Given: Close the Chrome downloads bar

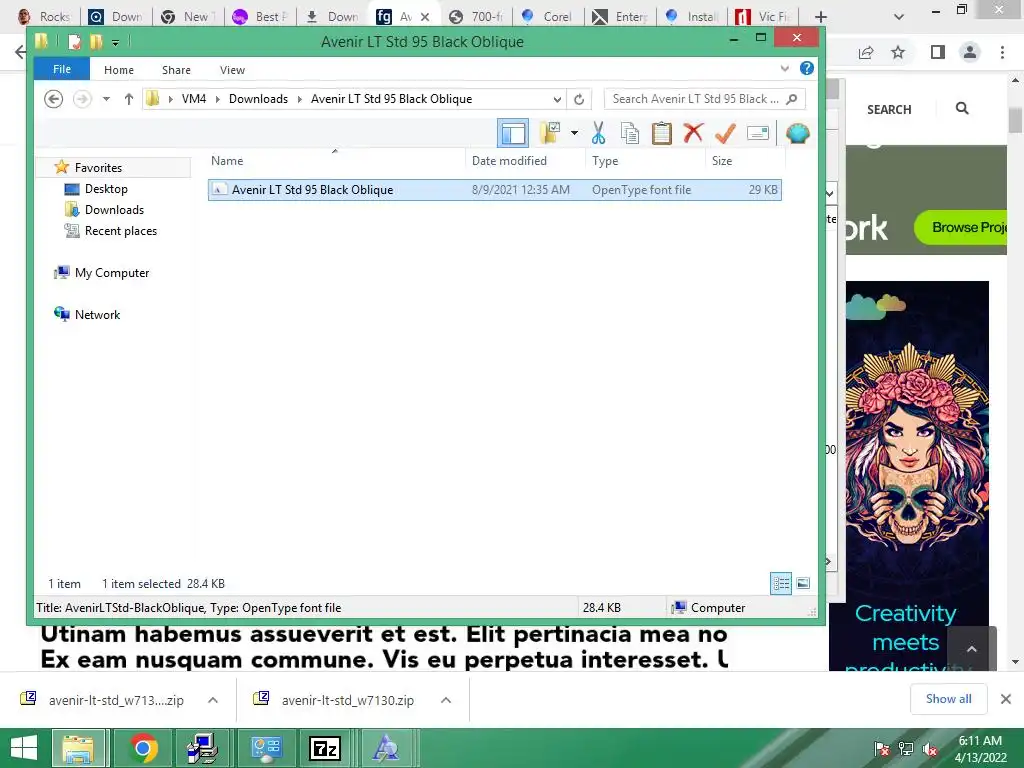Looking at the screenshot, I should pyautogui.click(x=1006, y=699).
